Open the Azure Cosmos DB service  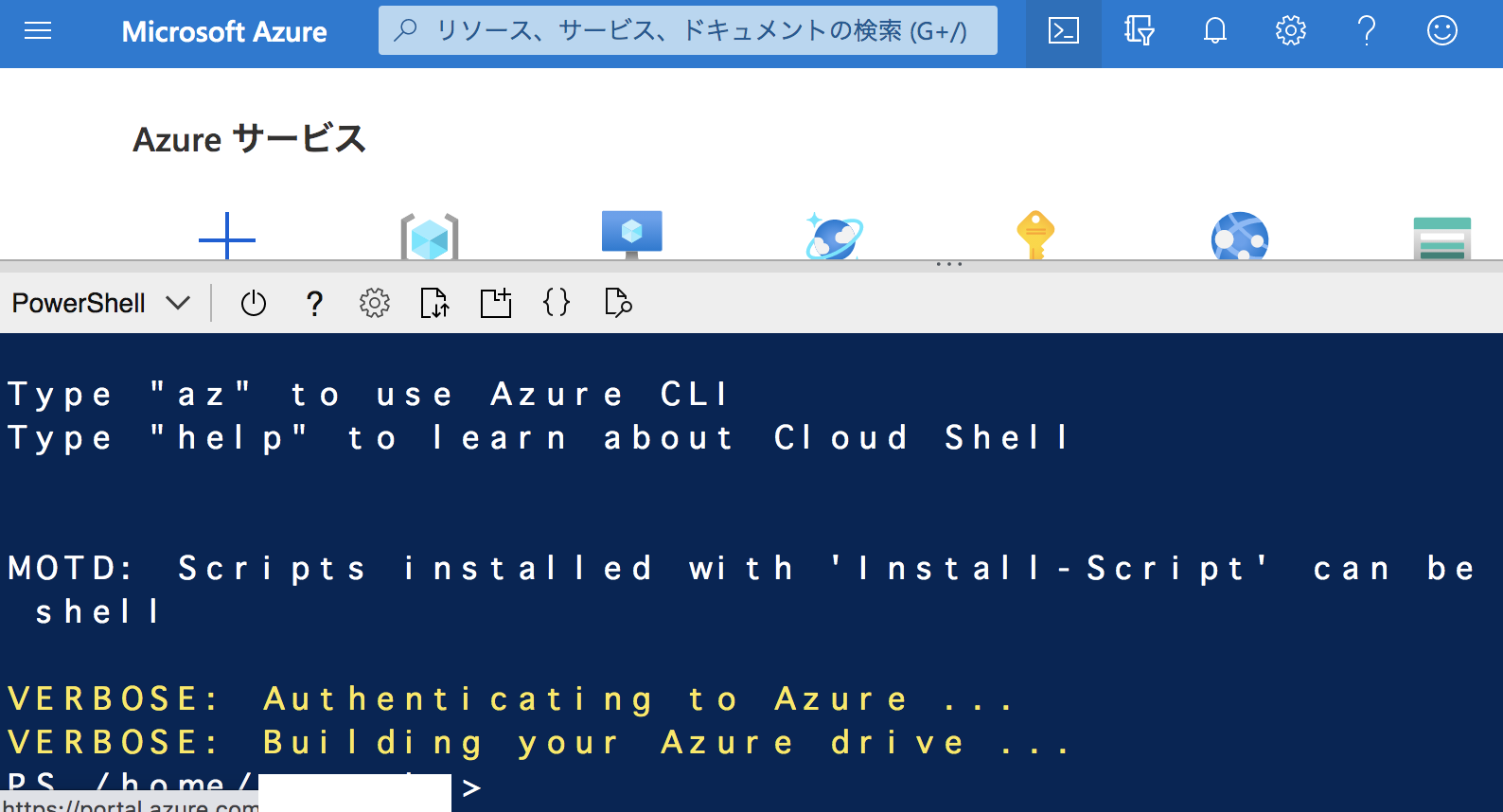point(834,235)
